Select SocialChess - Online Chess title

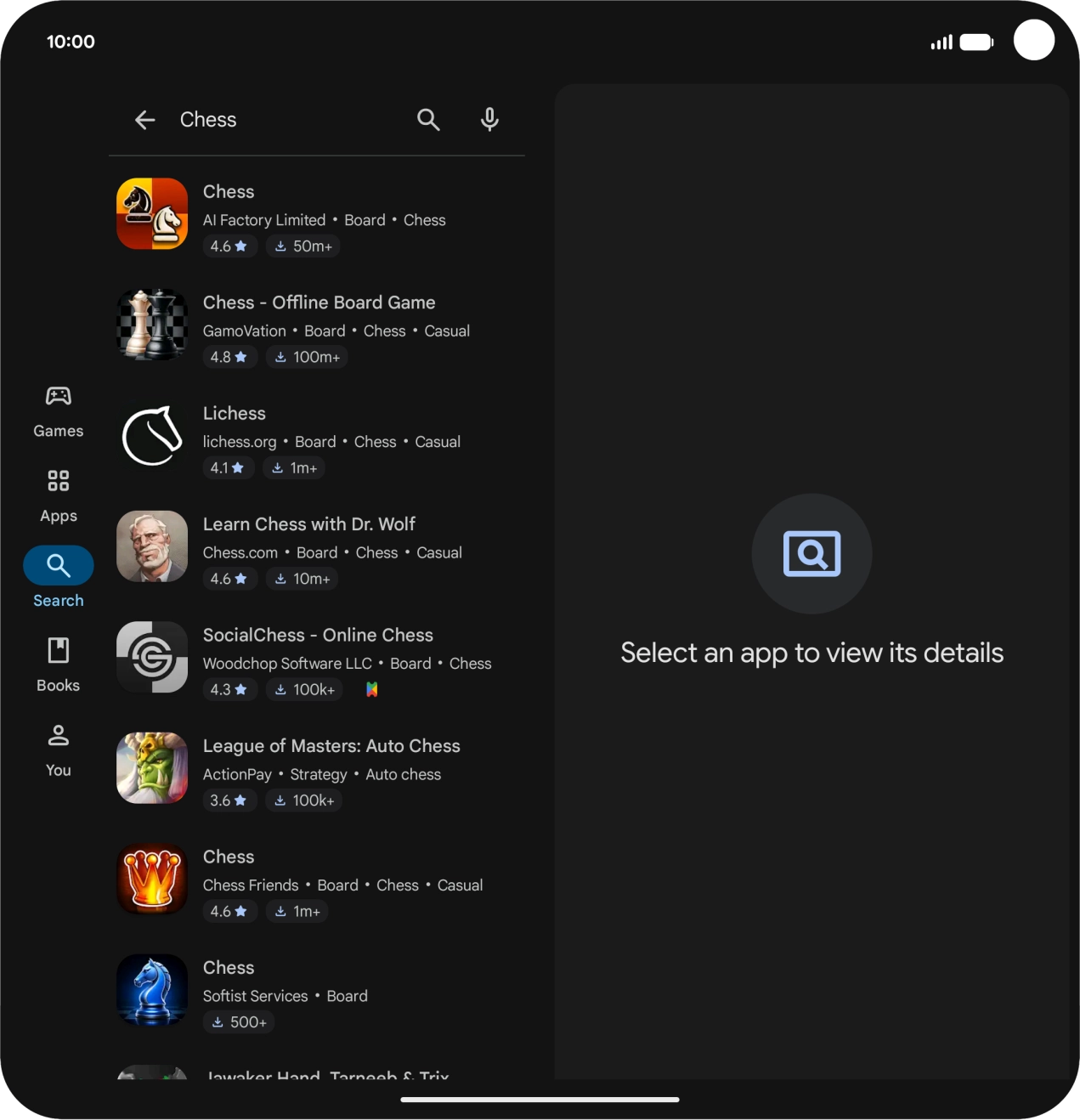(318, 635)
